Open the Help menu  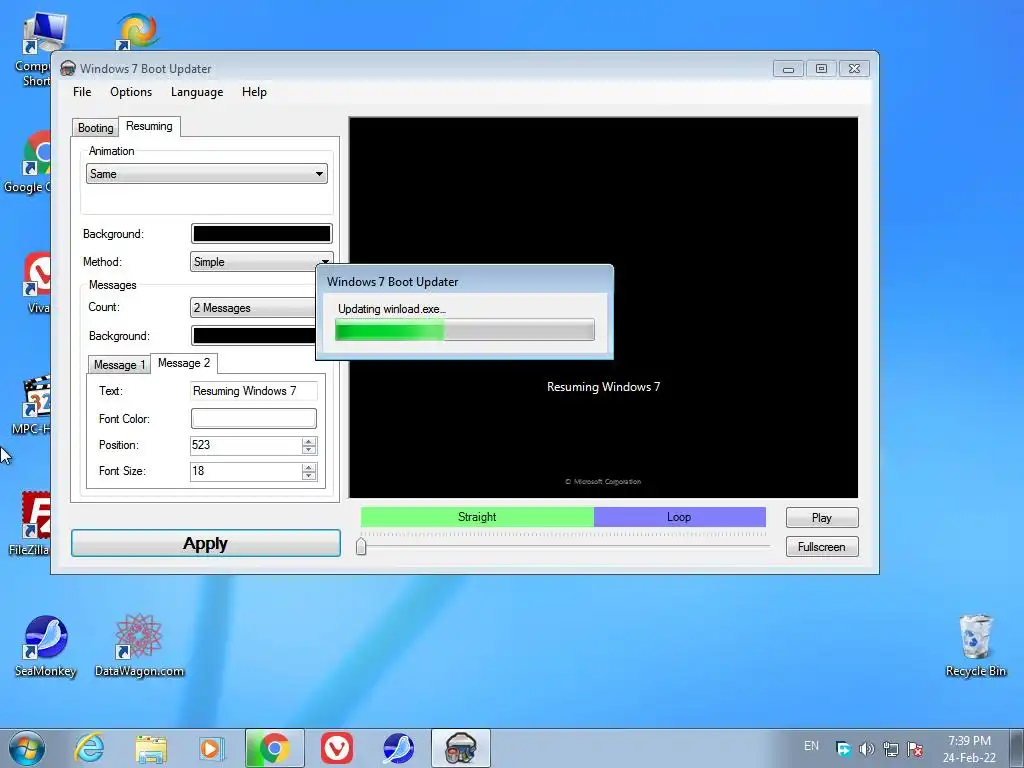[x=254, y=92]
